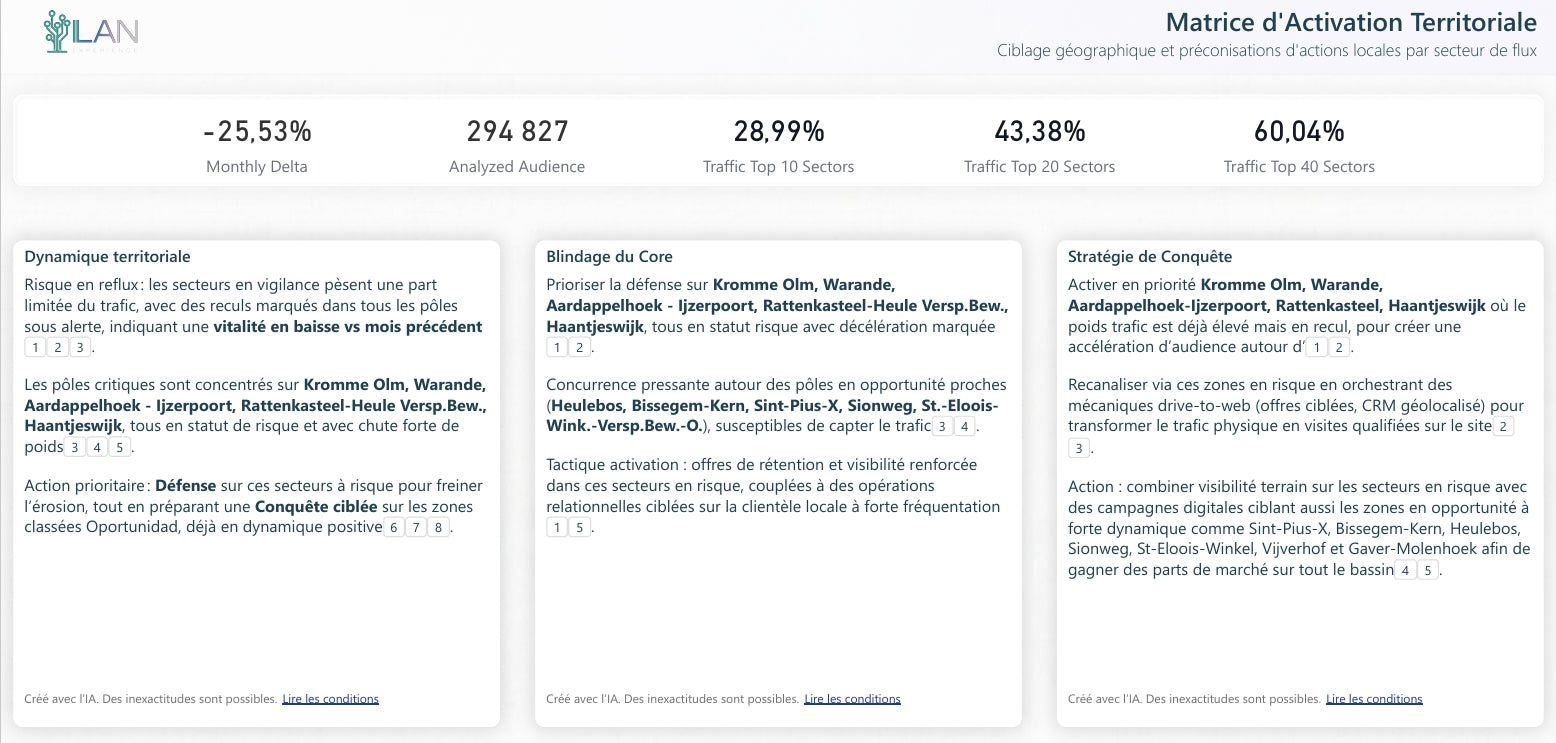Open citation 5 in Blindage du Core card
The height and width of the screenshot is (743, 1556).
pyautogui.click(x=580, y=527)
